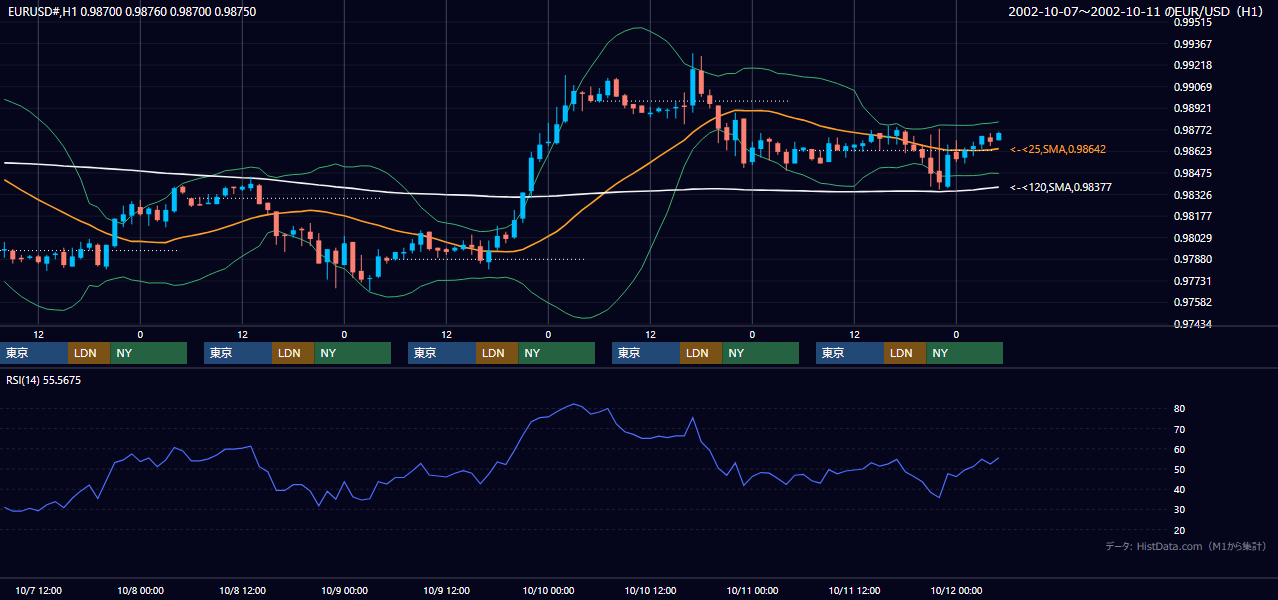Select the 10/10 12:00 date label
1278x600 pixels.
(x=651, y=591)
